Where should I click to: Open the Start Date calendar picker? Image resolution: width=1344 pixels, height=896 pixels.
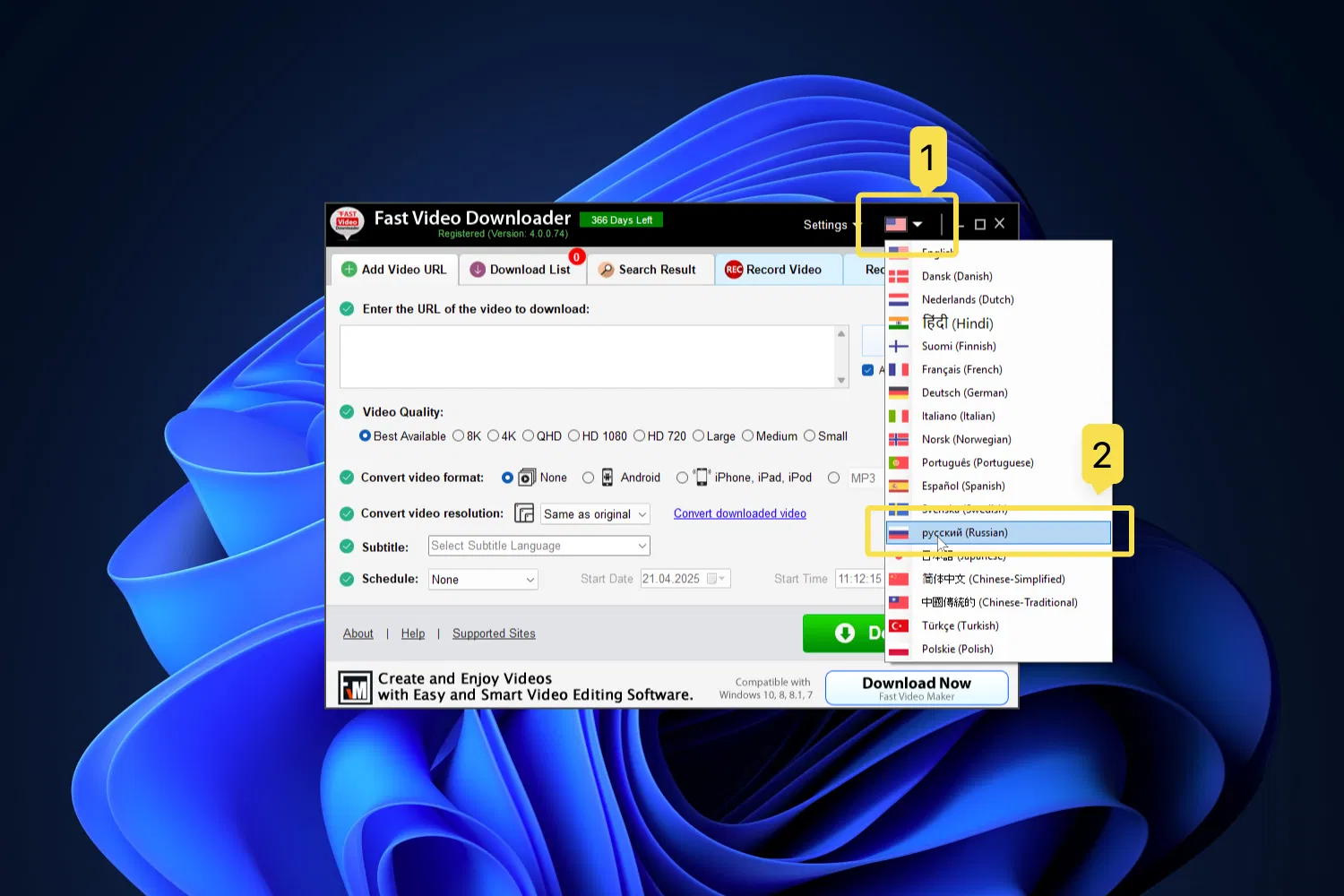717,579
